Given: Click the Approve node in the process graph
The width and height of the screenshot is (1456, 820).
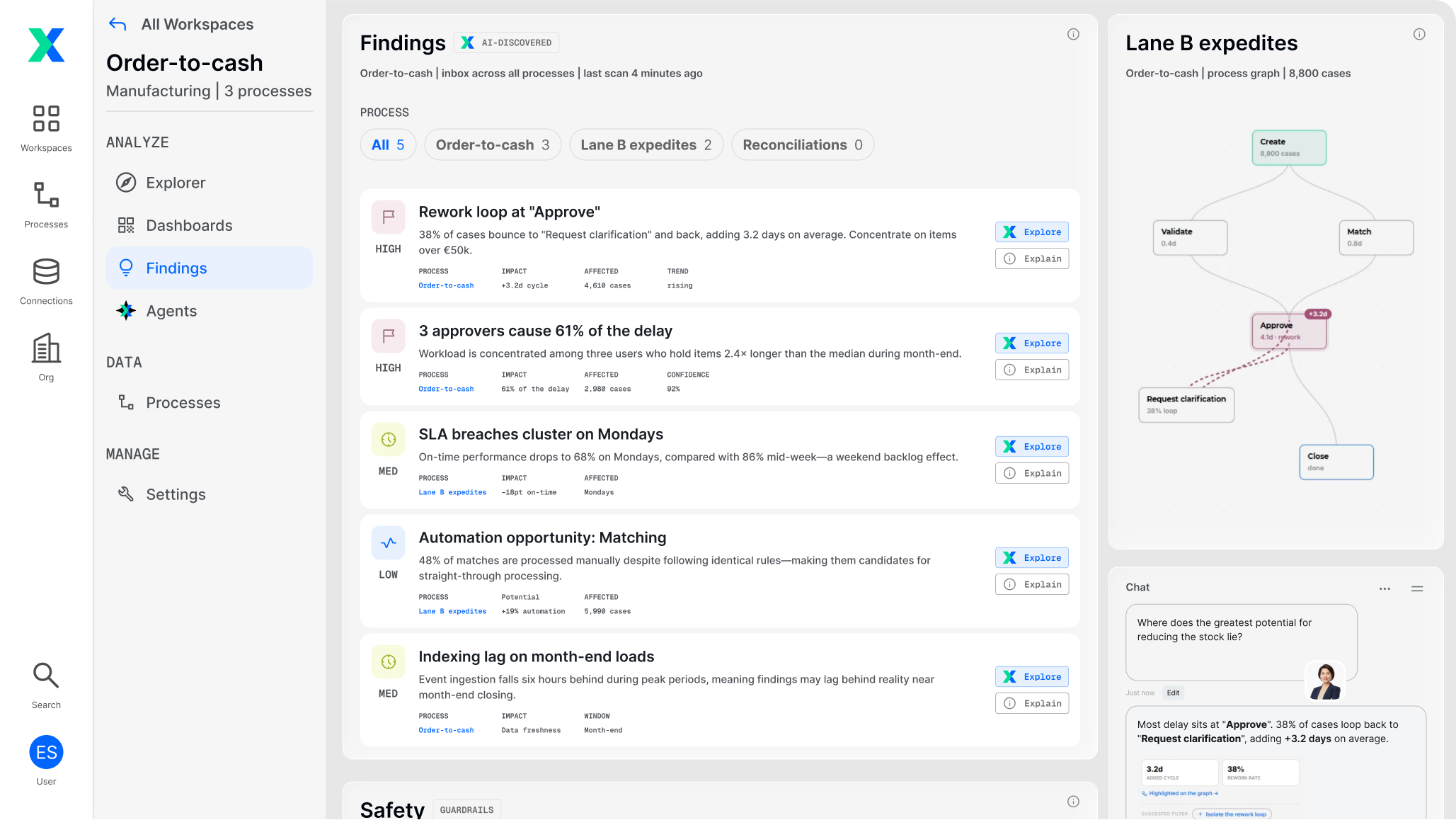Looking at the screenshot, I should click(x=1289, y=331).
